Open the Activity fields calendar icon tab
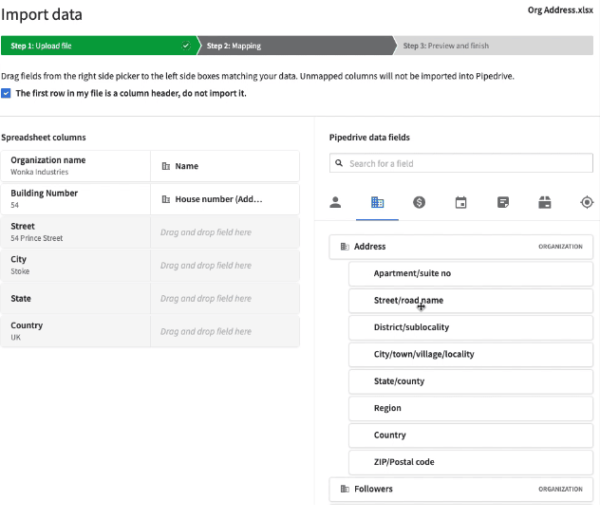Screen dimensions: 600x519 461,202
